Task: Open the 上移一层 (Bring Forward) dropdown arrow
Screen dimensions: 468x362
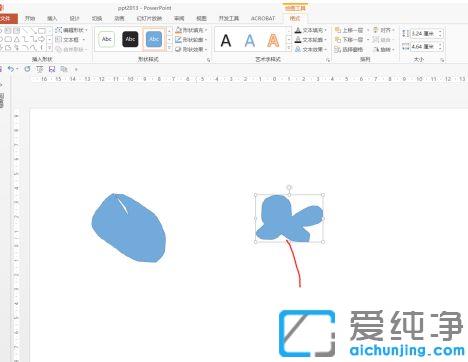Action: click(368, 30)
